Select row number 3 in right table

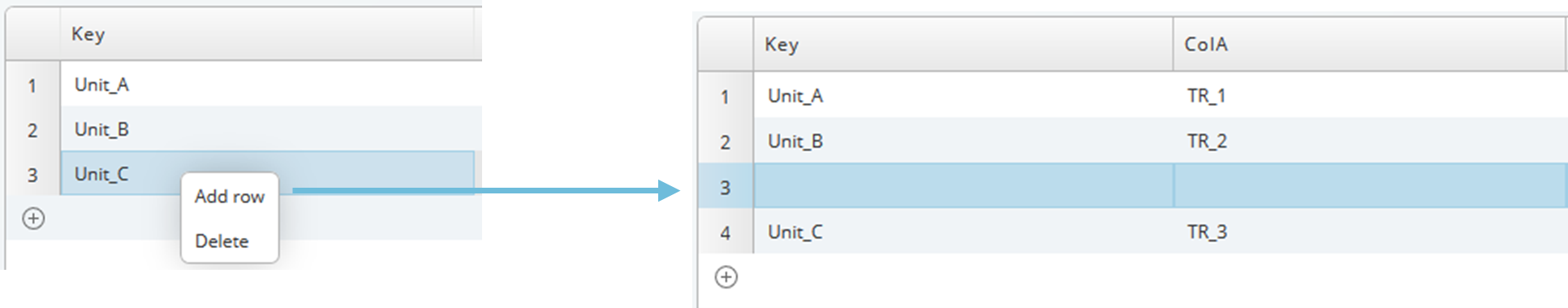coord(726,187)
